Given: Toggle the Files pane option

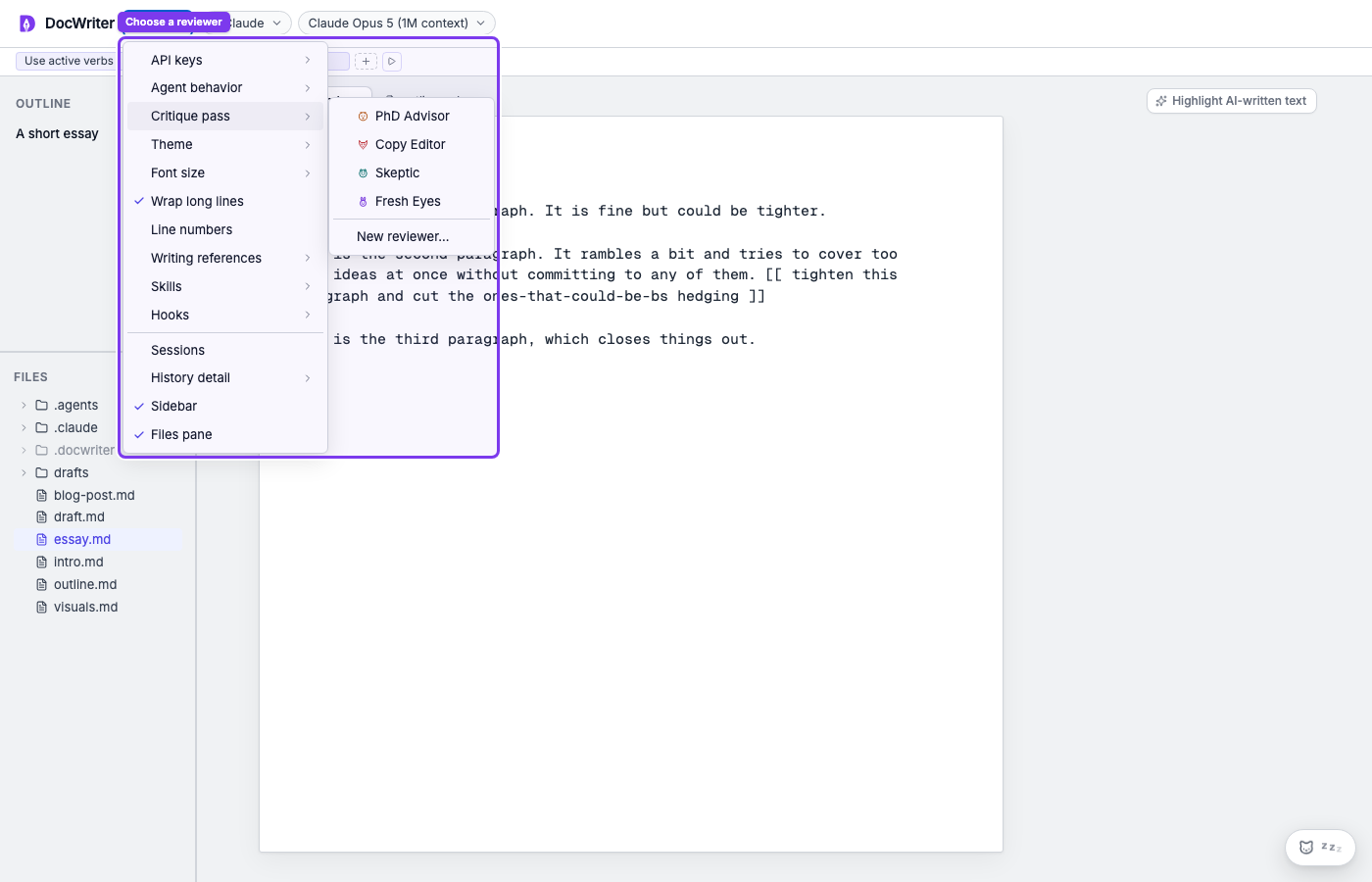Looking at the screenshot, I should tap(225, 434).
